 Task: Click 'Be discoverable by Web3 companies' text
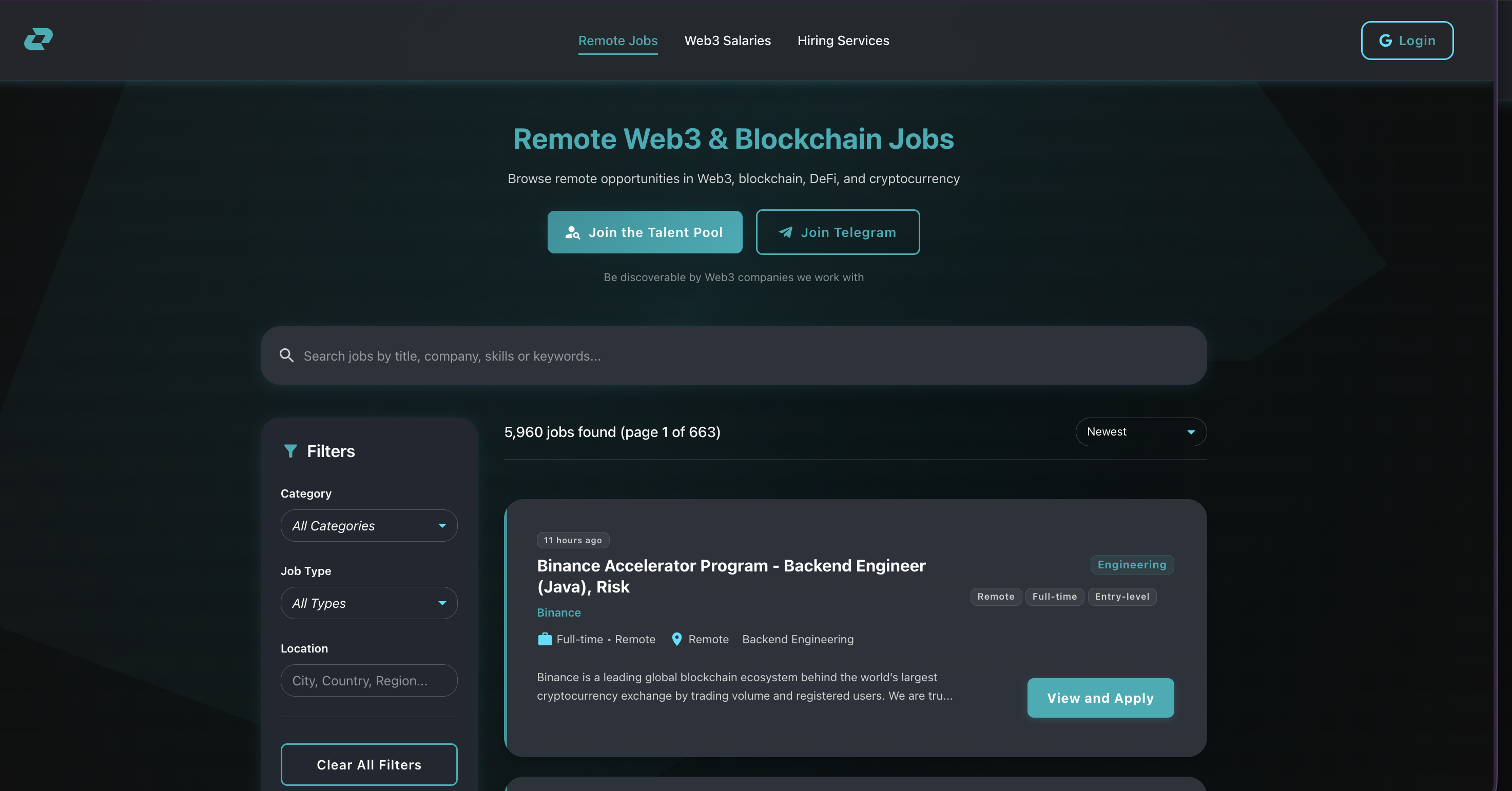pyautogui.click(x=733, y=277)
